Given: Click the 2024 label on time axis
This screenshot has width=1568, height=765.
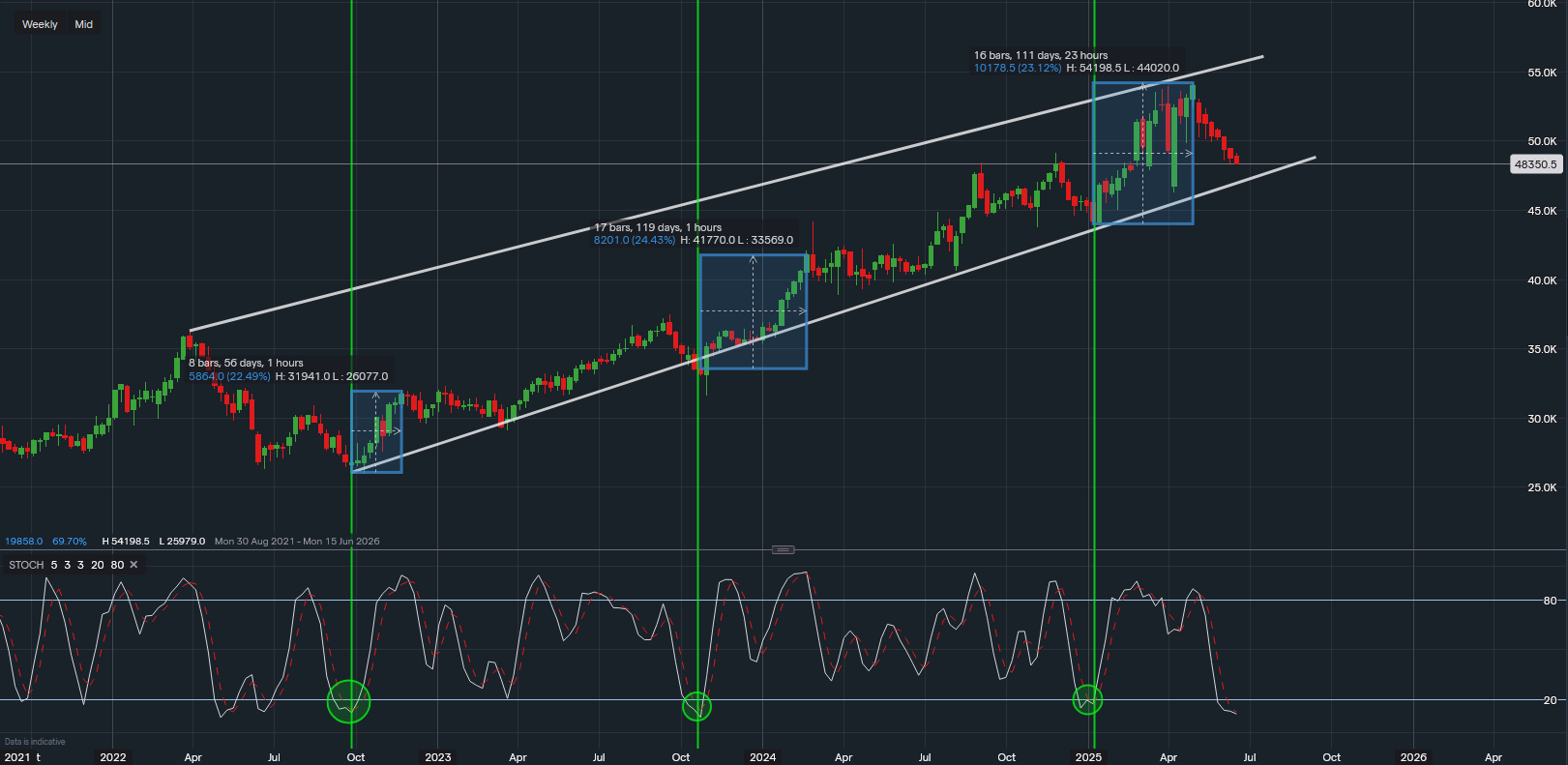Looking at the screenshot, I should point(762,757).
